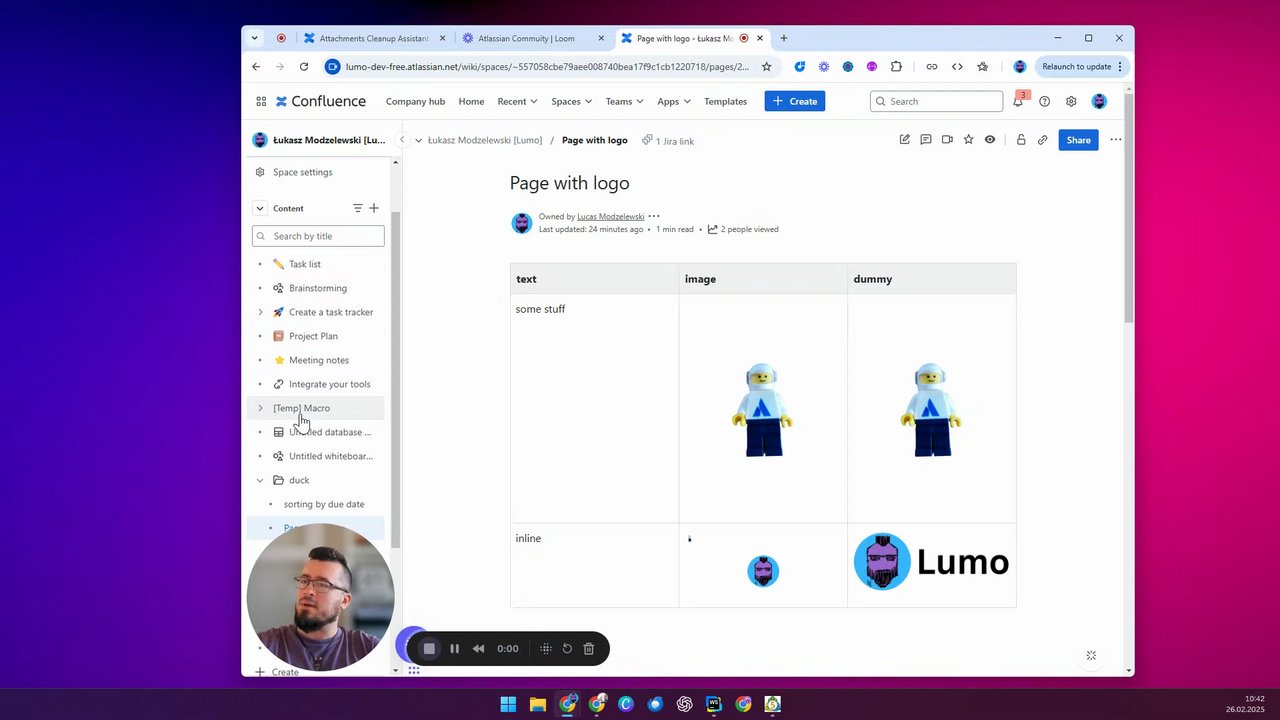Click the Lucas Modzelewski owner link
This screenshot has width=1280, height=720.
pos(610,216)
